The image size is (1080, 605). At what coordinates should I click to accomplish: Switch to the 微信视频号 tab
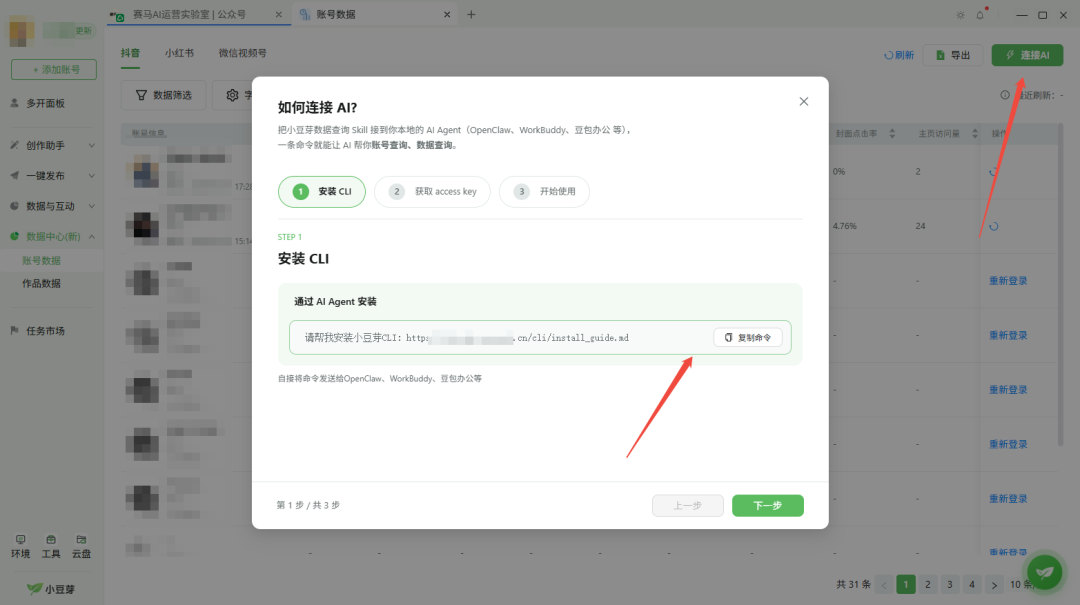pyautogui.click(x=242, y=53)
